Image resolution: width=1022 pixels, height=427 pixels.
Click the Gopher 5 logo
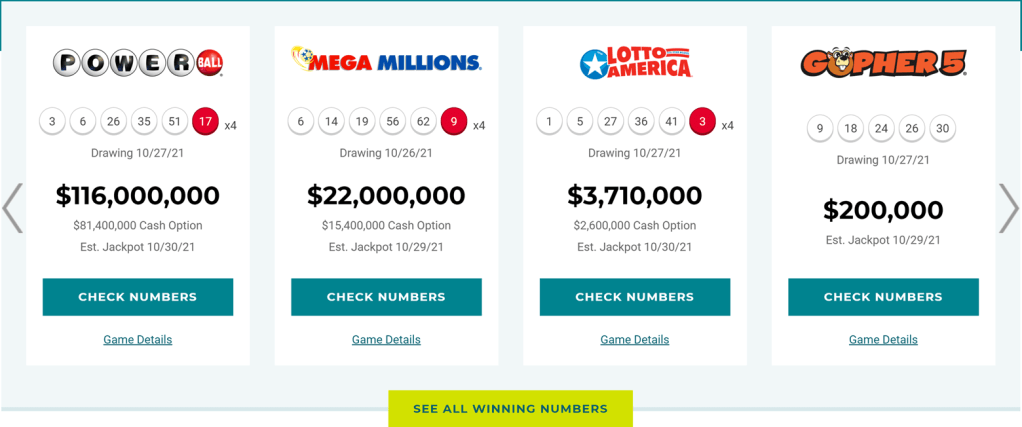[x=883, y=63]
